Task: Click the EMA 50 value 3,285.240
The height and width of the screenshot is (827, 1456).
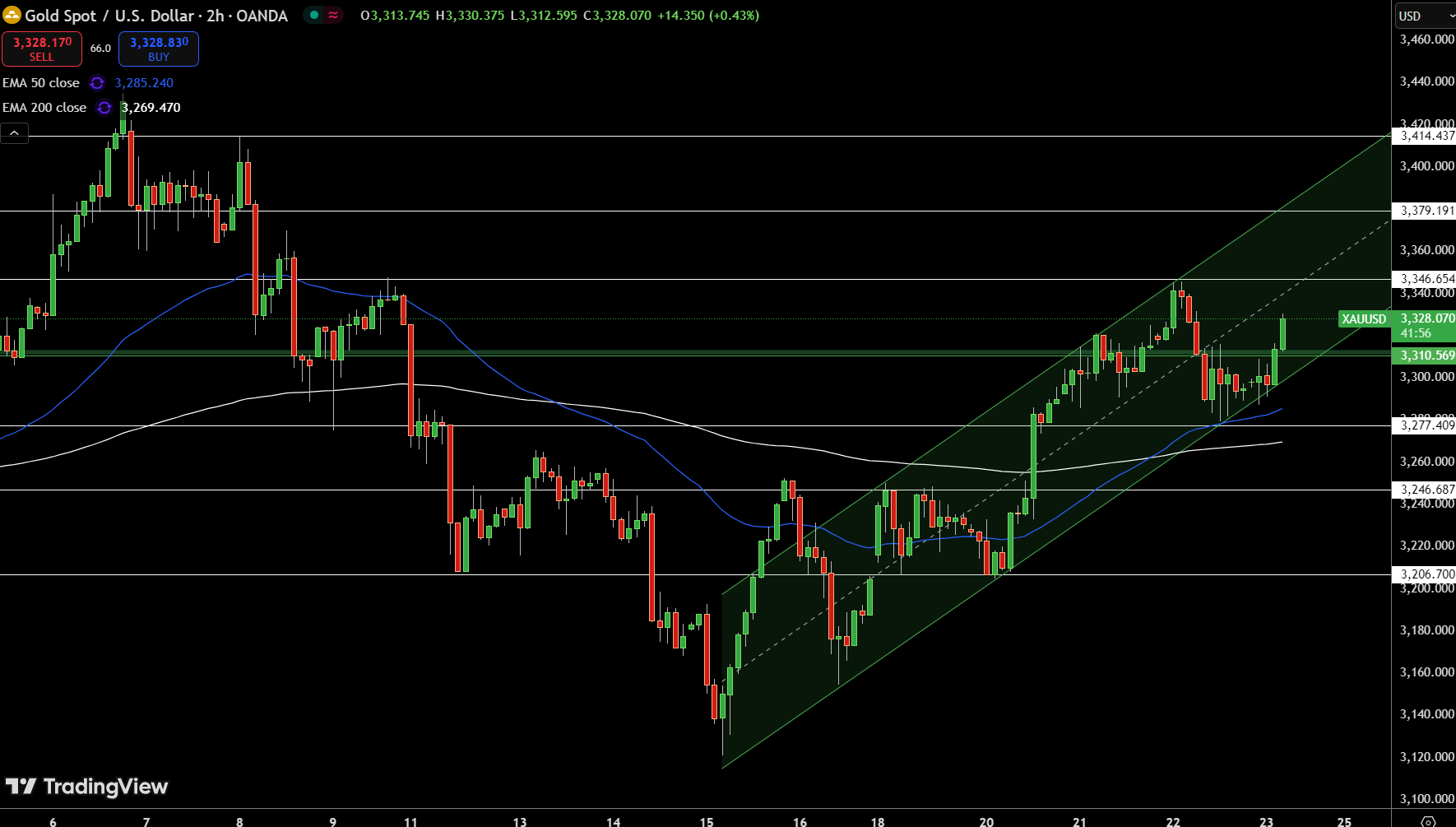Action: (144, 83)
